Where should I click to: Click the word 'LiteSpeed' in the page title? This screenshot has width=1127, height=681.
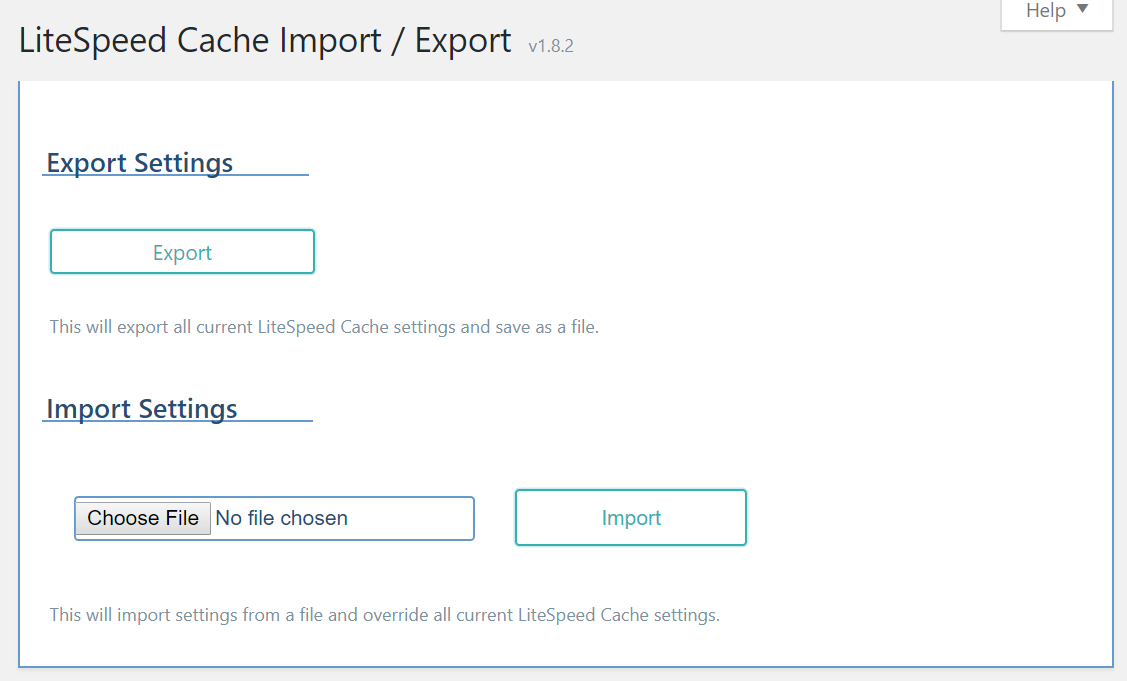tap(93, 40)
